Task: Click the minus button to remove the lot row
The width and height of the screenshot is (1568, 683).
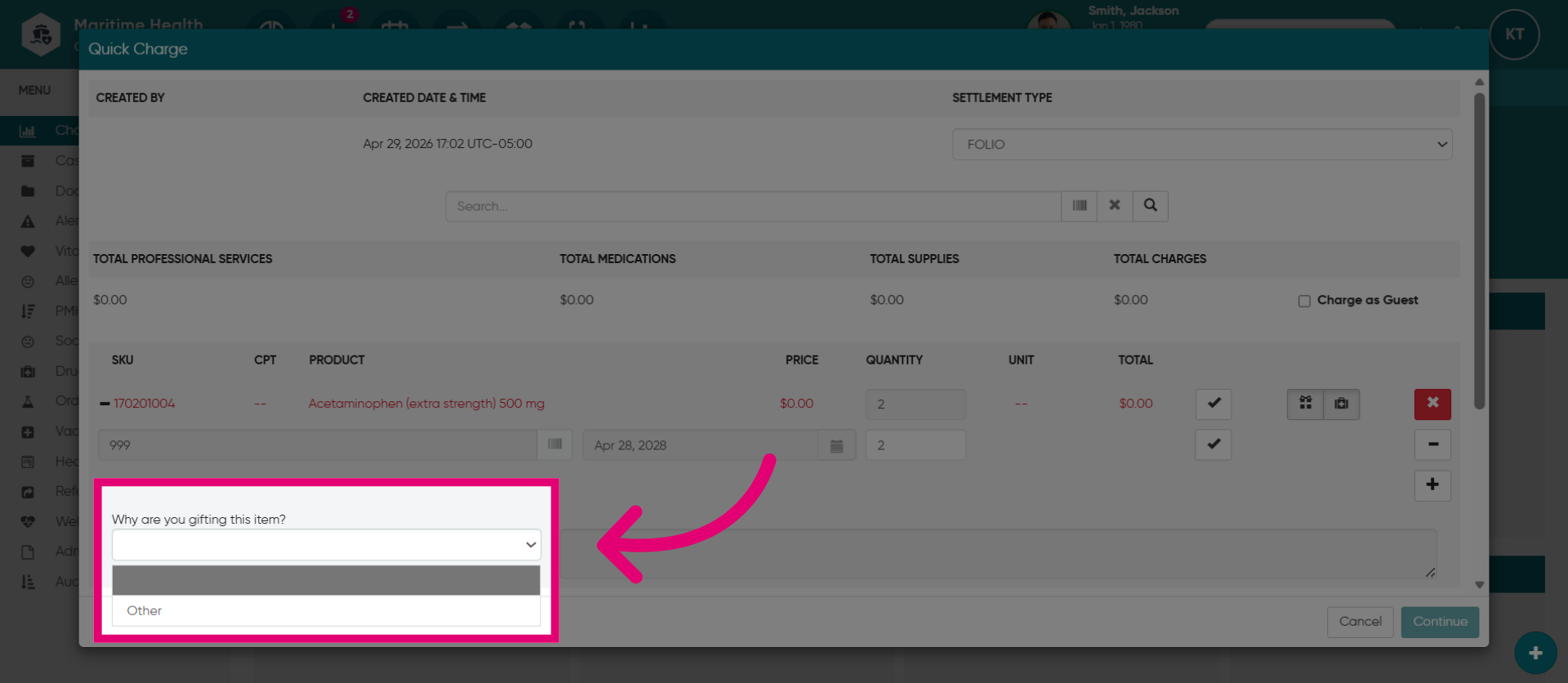Action: [x=1432, y=444]
